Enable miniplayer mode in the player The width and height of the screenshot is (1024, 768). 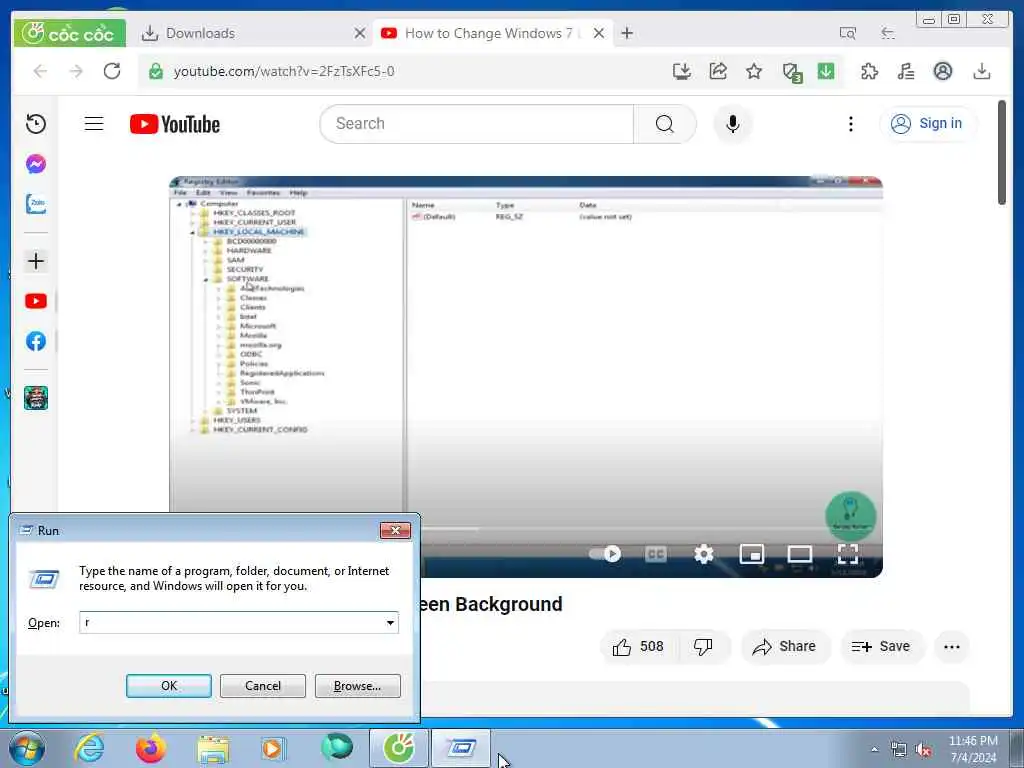752,554
